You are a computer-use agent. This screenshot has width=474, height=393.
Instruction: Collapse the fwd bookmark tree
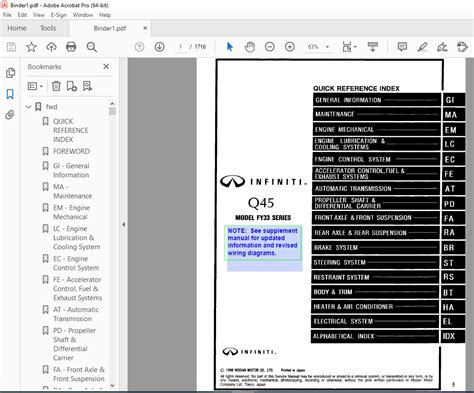pos(29,107)
